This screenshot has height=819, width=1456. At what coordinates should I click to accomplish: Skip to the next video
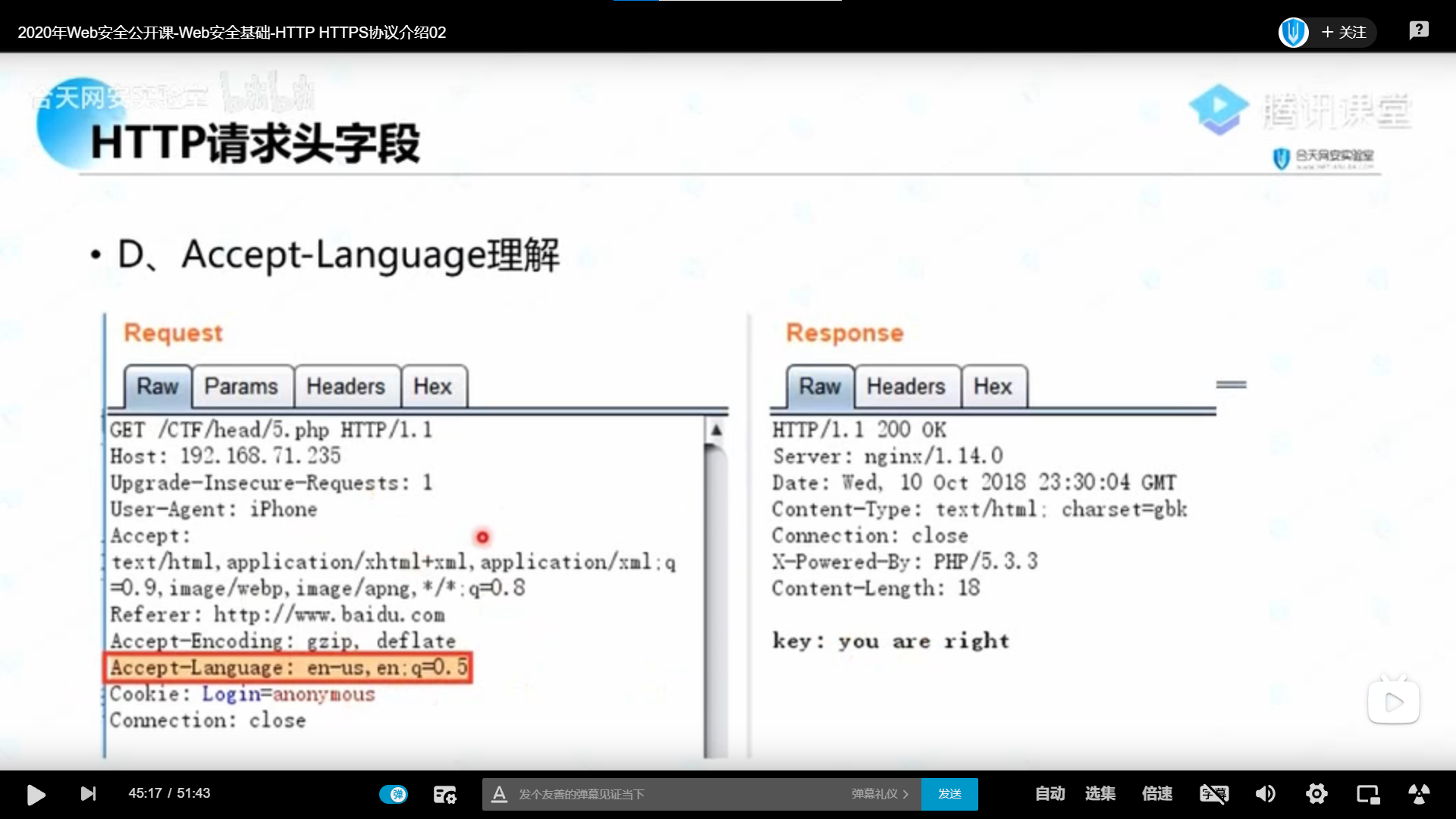pos(88,794)
